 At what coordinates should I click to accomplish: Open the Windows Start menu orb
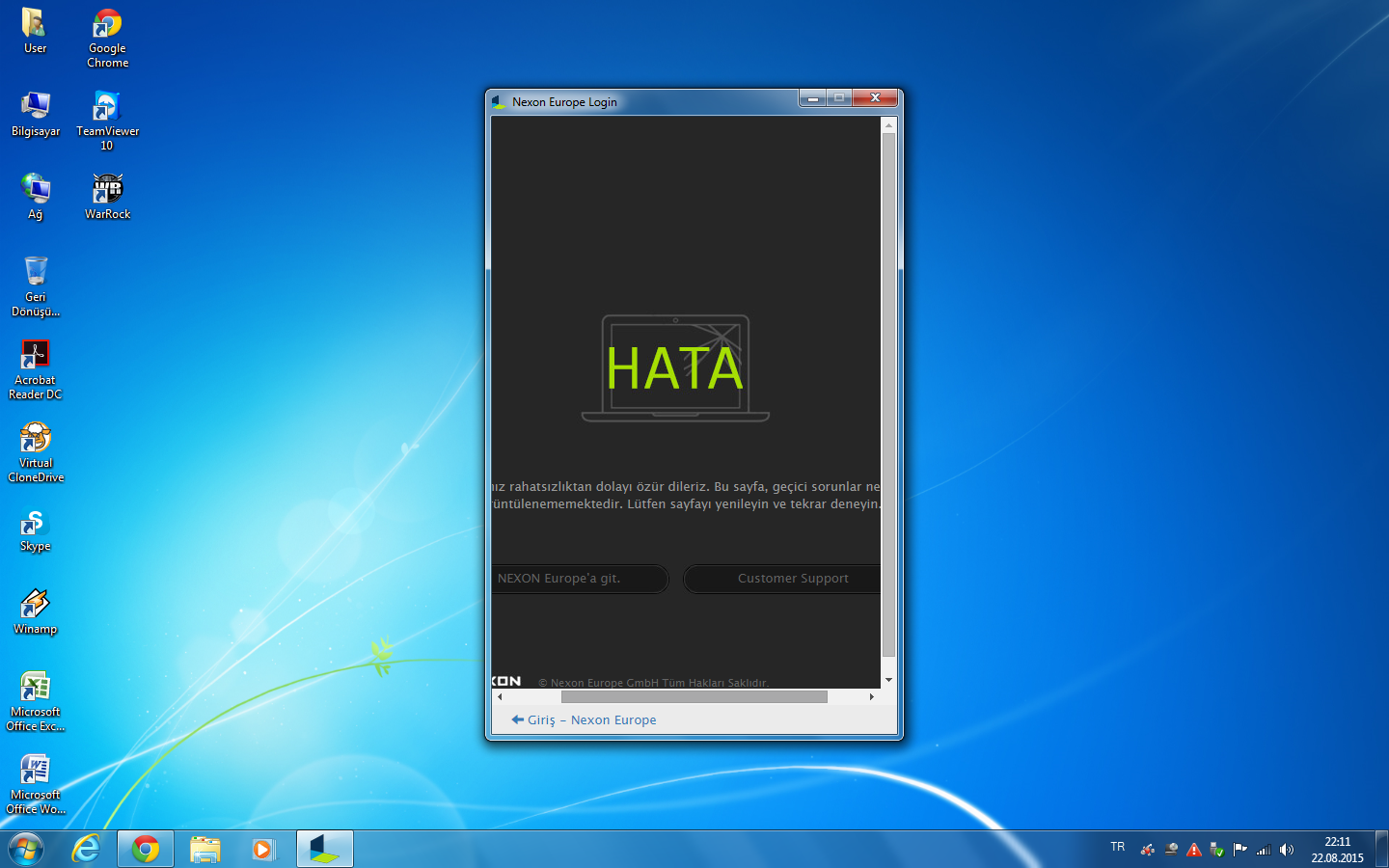[x=26, y=849]
